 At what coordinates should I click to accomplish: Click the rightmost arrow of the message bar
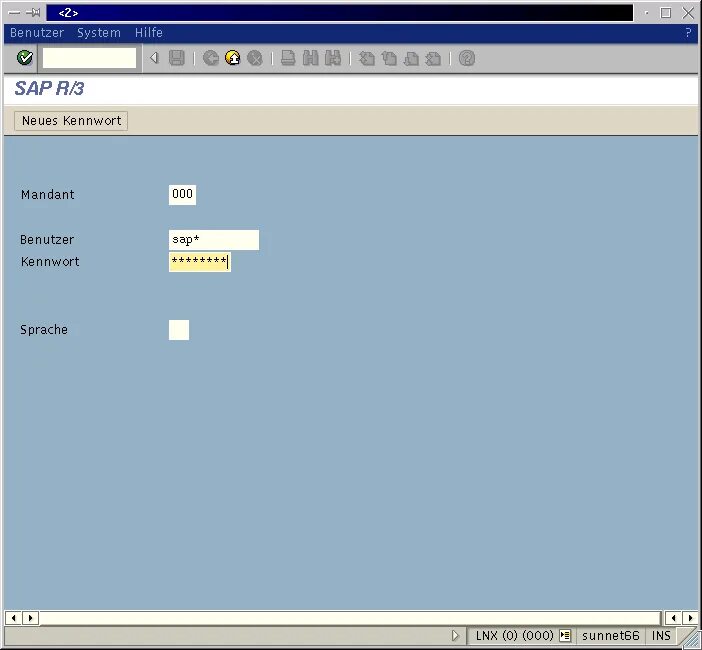[690, 618]
